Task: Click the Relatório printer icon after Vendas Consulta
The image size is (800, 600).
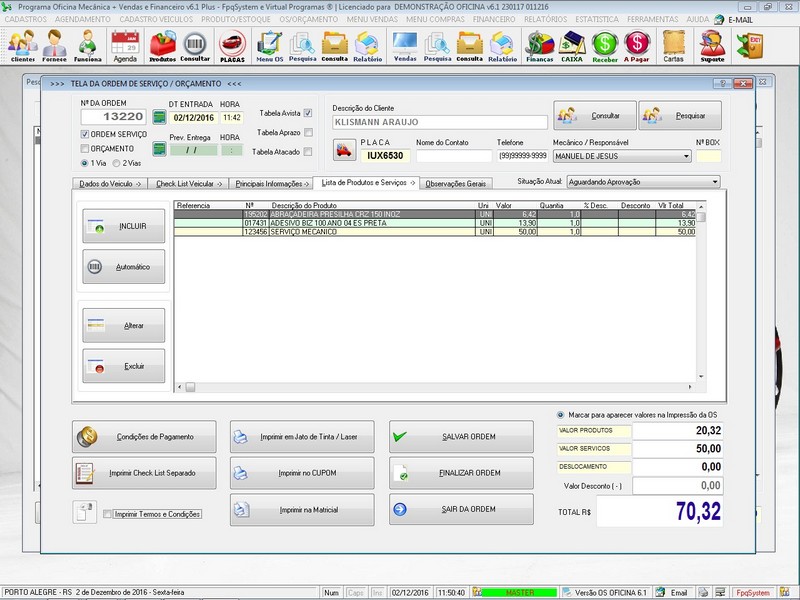Action: tap(503, 46)
